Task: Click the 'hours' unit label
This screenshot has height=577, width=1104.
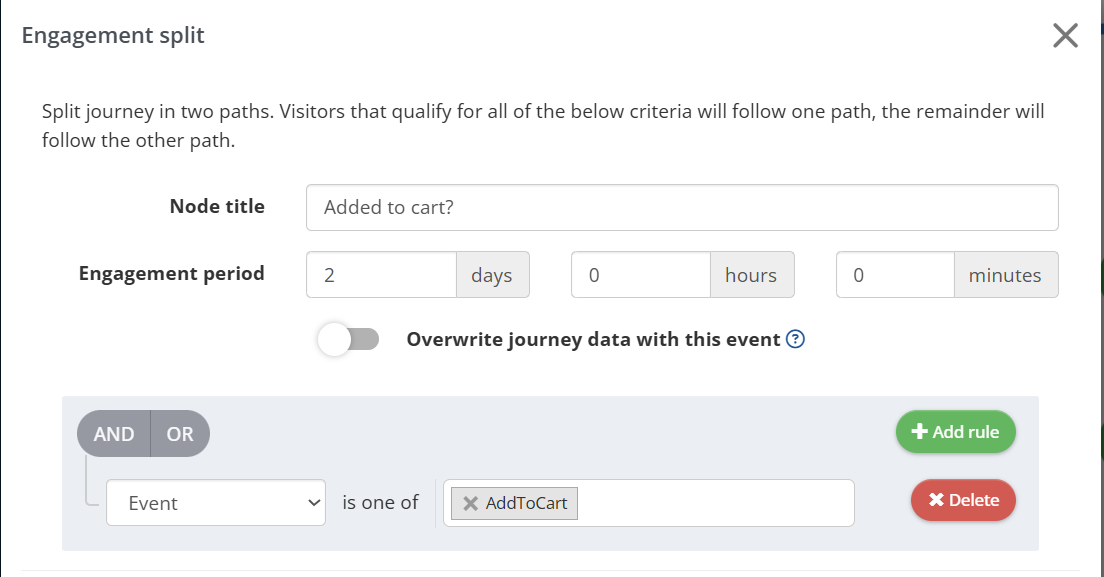Action: 752,274
